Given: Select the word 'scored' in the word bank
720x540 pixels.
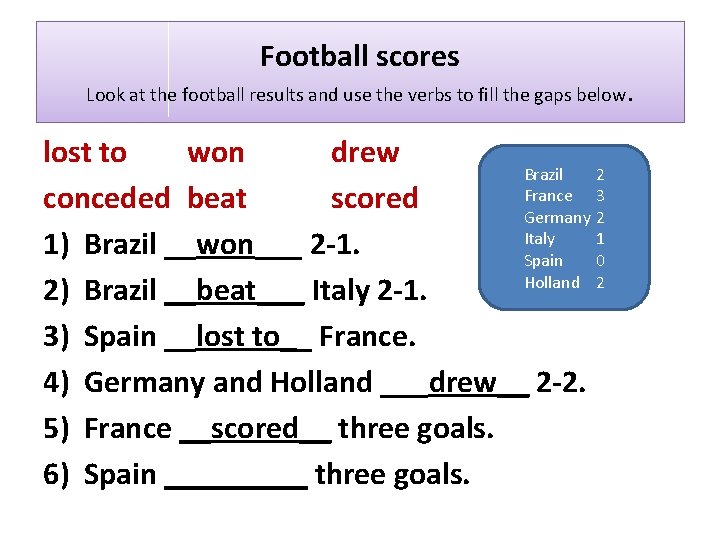Looking at the screenshot, I should pos(374,198).
